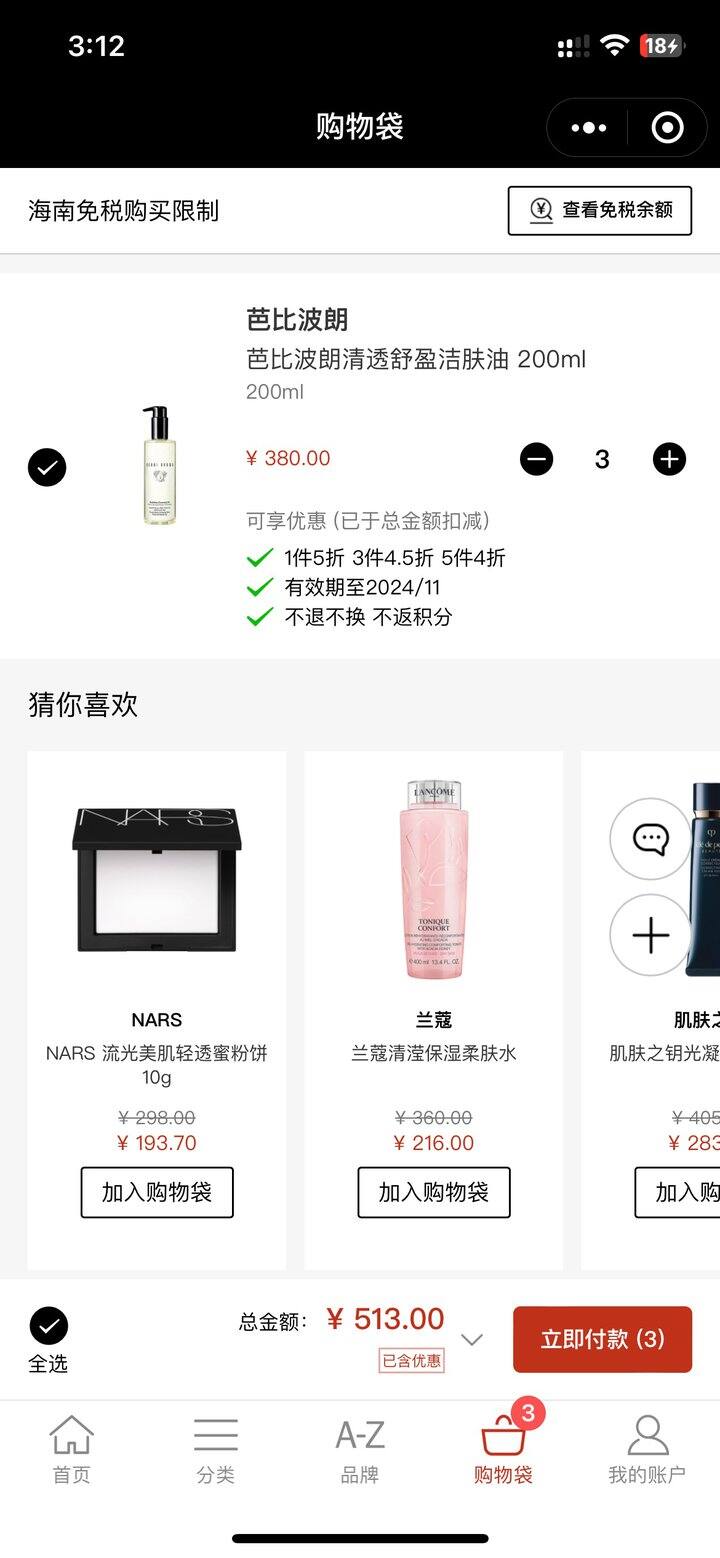Open the A-Z 品牌 brands tab

pos(360,1449)
